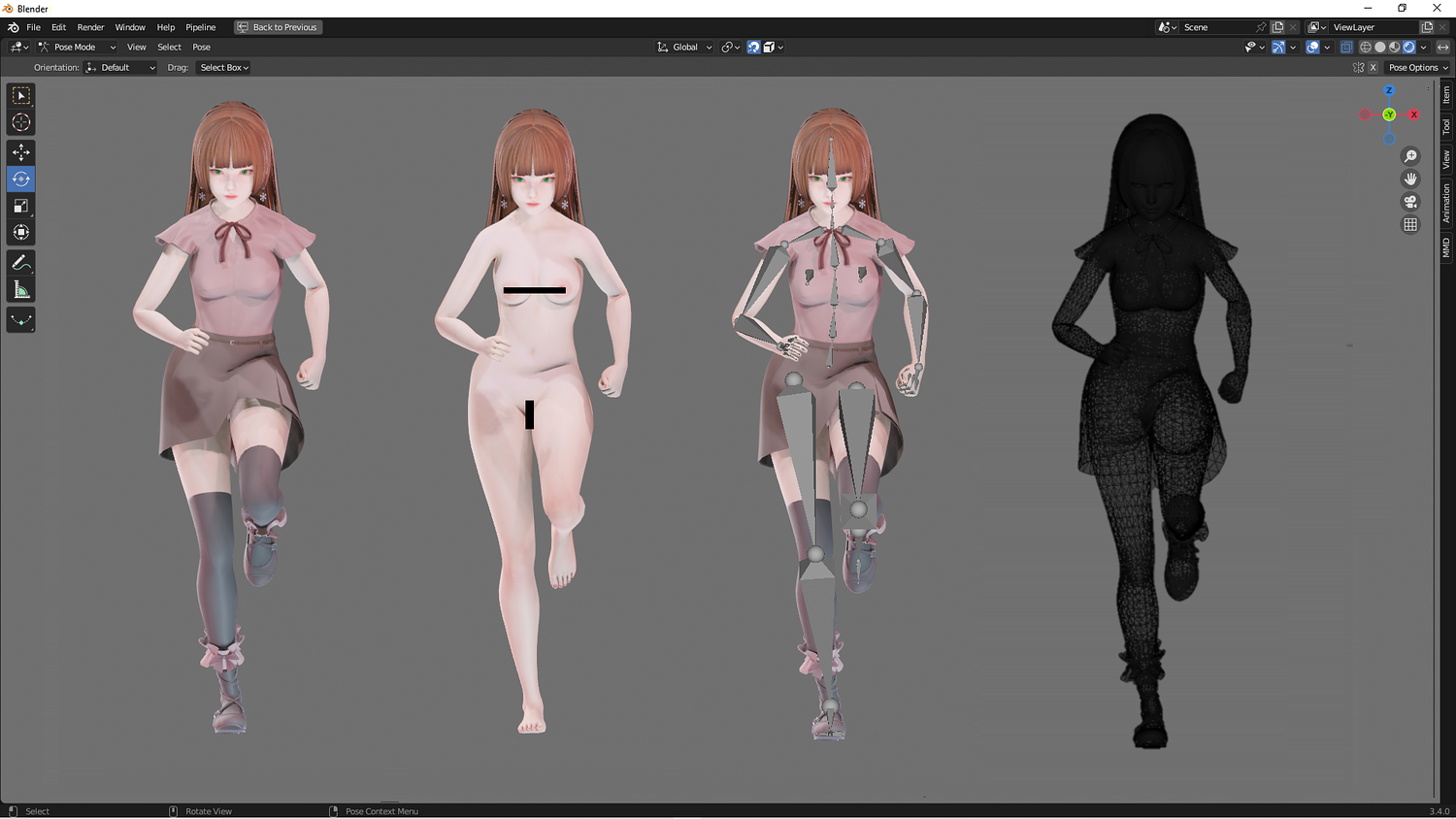Switch to Solid viewport shading
Screen dimensions: 1456x819
tap(1379, 47)
